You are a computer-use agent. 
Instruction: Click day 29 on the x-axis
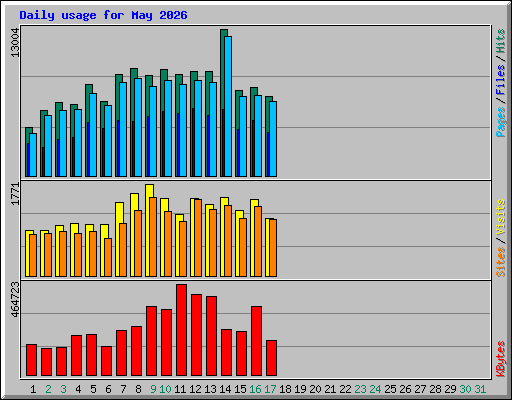450,389
